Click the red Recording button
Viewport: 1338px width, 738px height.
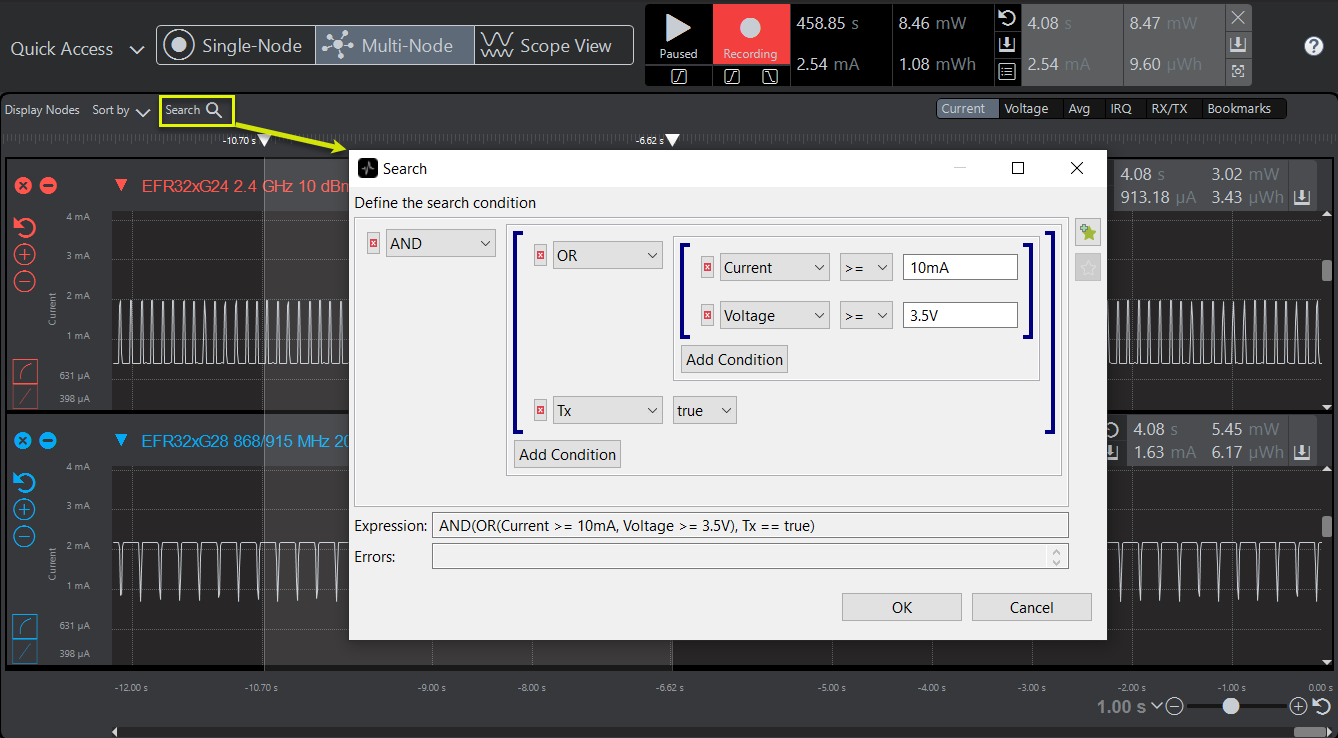point(750,35)
